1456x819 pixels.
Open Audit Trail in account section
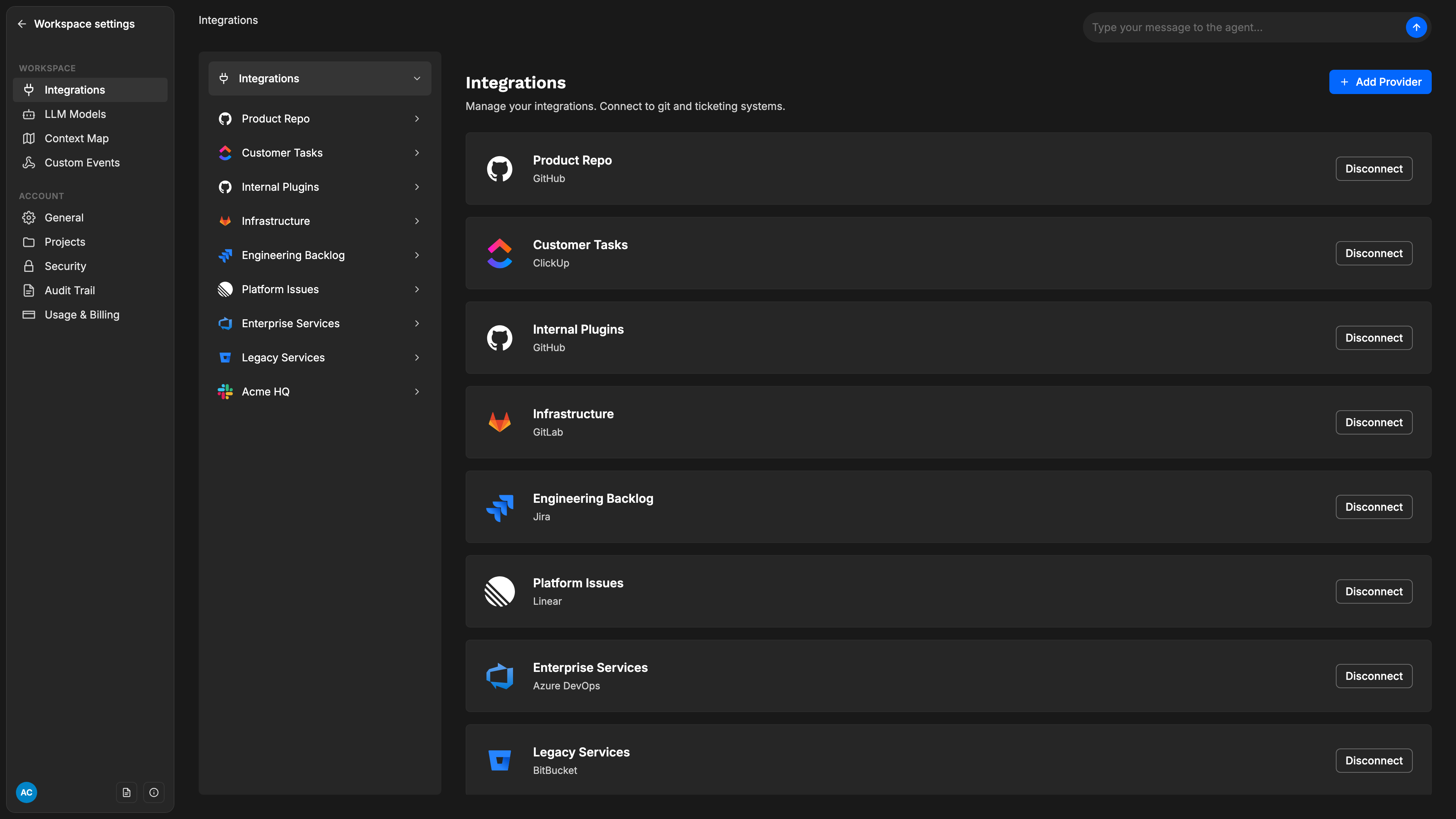click(x=91, y=290)
